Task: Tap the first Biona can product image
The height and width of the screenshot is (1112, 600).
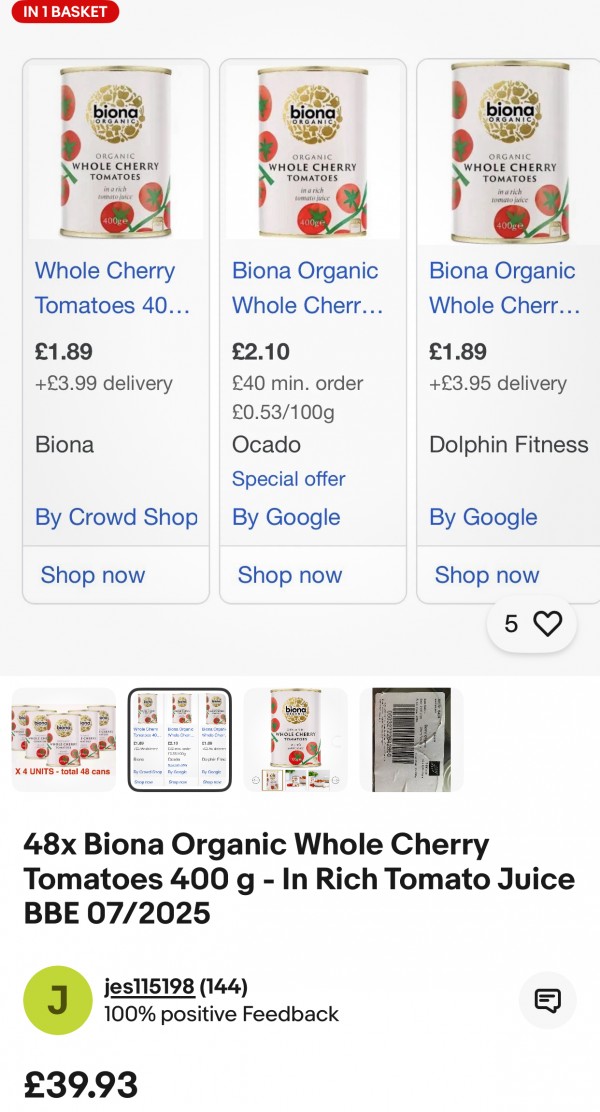Action: point(116,150)
